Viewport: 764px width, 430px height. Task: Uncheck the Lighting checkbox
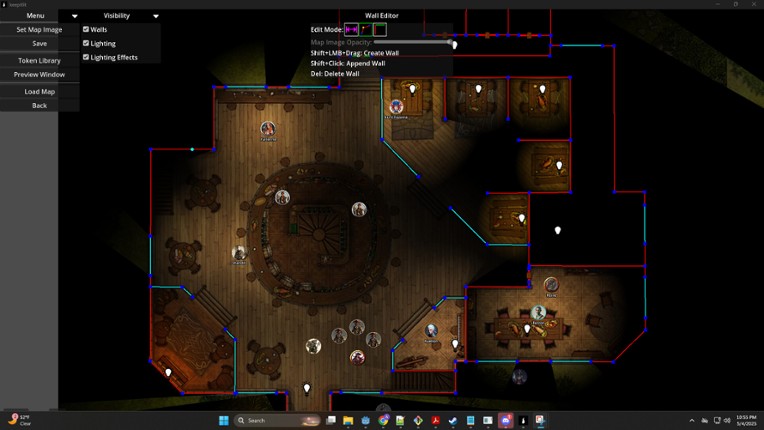[x=86, y=44]
